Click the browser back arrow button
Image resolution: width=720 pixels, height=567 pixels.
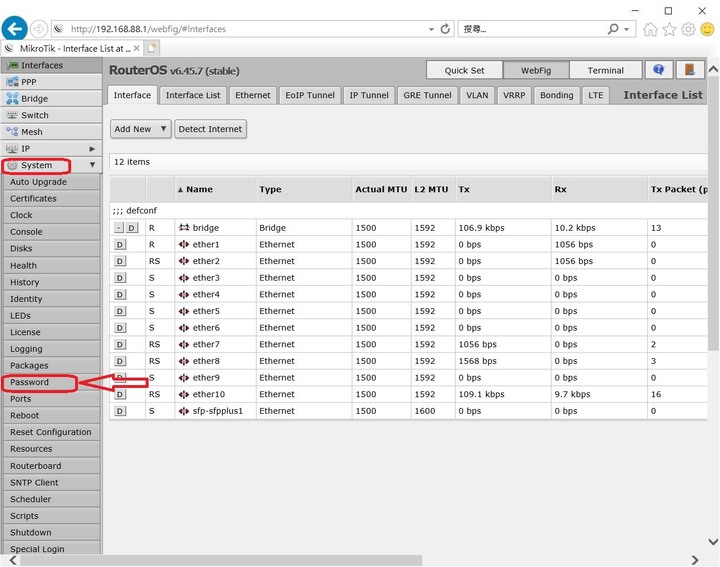14,29
